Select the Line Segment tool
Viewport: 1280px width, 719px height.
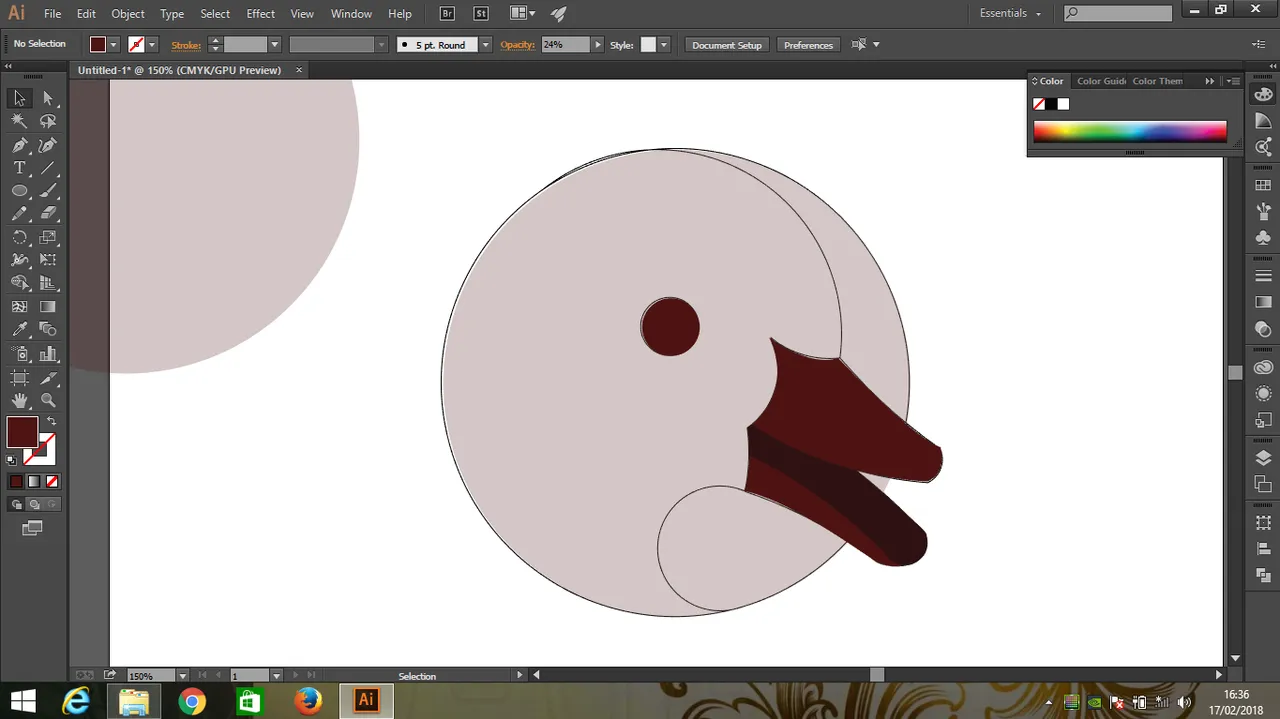point(48,168)
